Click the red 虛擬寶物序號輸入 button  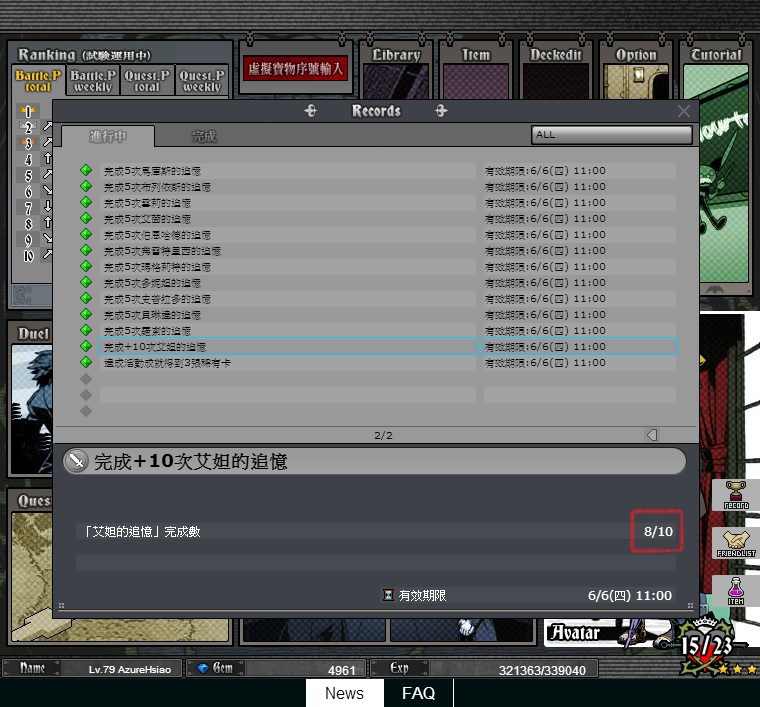pyautogui.click(x=296, y=68)
